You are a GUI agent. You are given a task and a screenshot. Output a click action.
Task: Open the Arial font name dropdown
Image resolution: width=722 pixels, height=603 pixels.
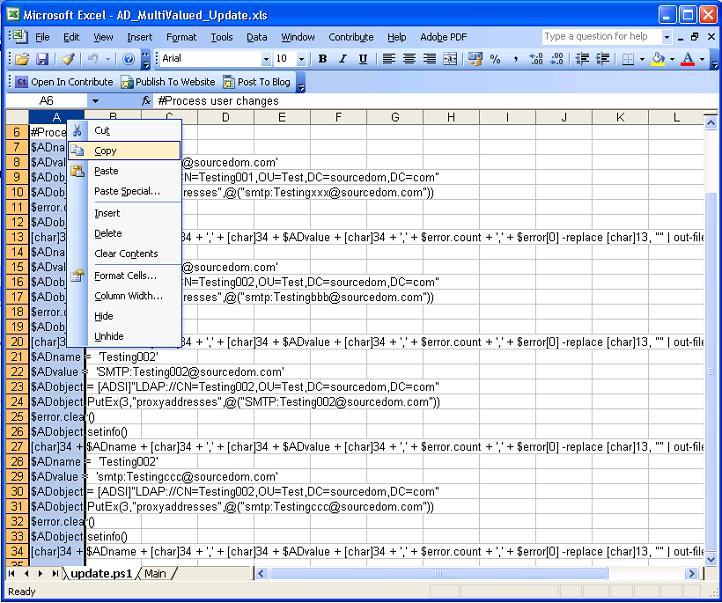pos(265,60)
